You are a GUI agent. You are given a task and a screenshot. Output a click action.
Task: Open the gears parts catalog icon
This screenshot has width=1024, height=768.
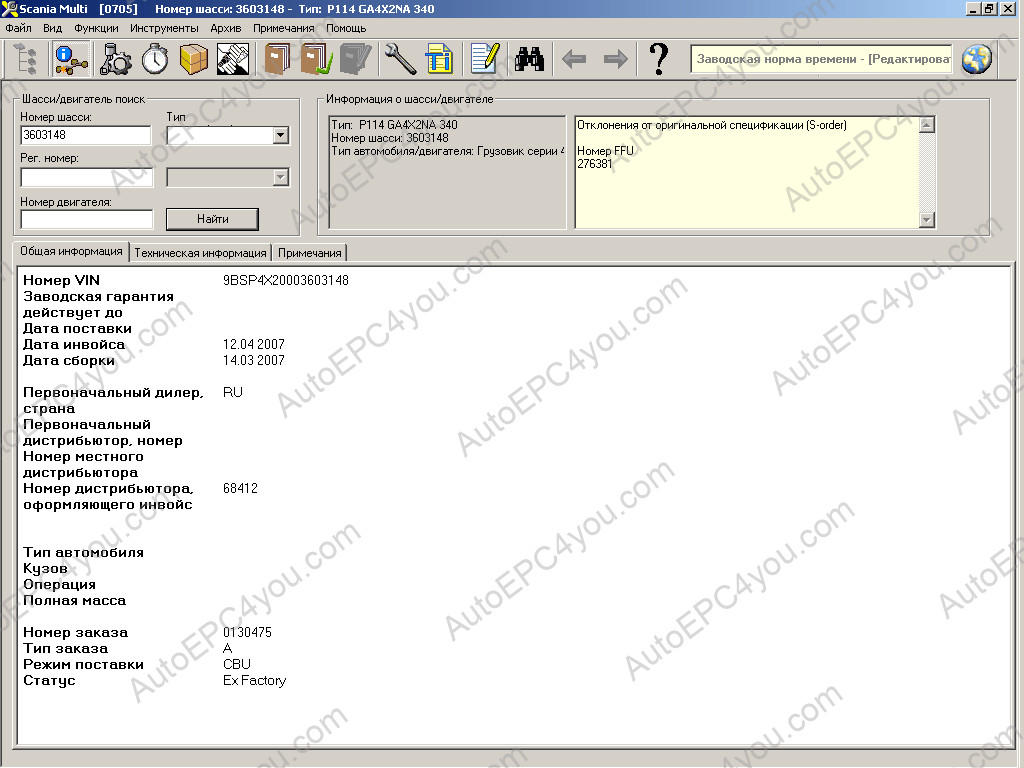[116, 59]
